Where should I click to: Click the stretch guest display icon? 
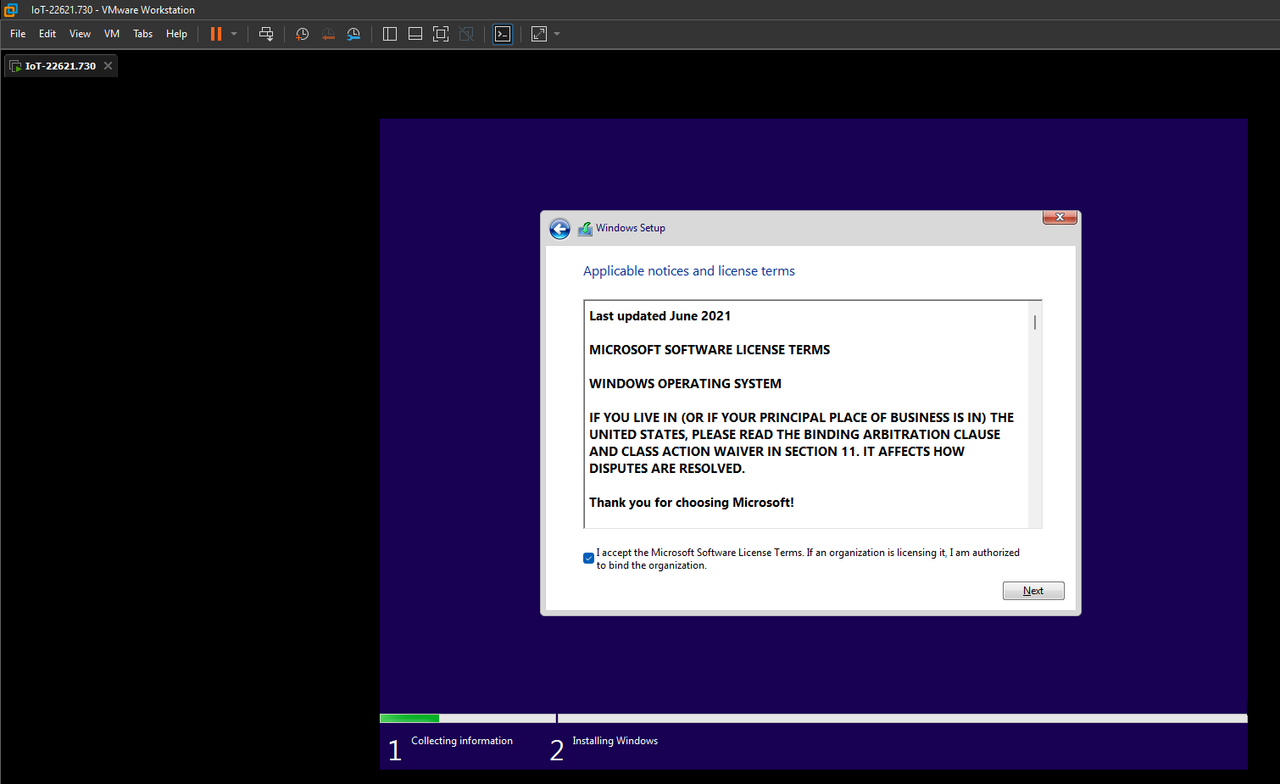click(x=539, y=34)
